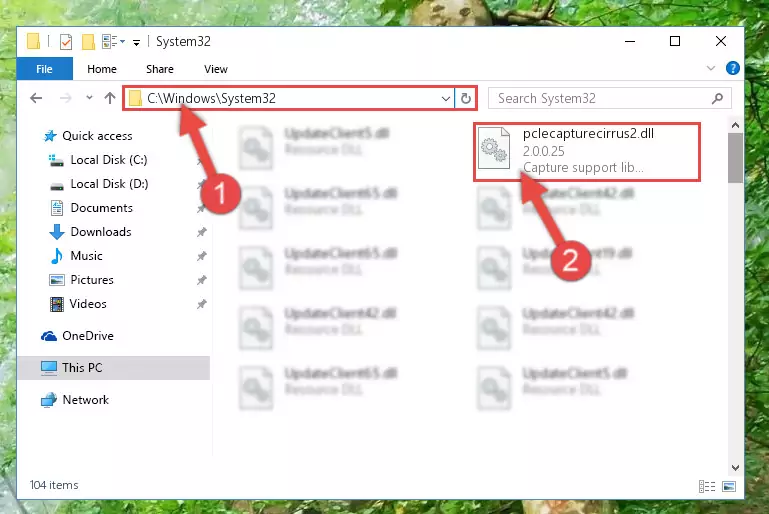
Task: Open Local Disk (D:) in sidebar
Action: click(x=109, y=184)
